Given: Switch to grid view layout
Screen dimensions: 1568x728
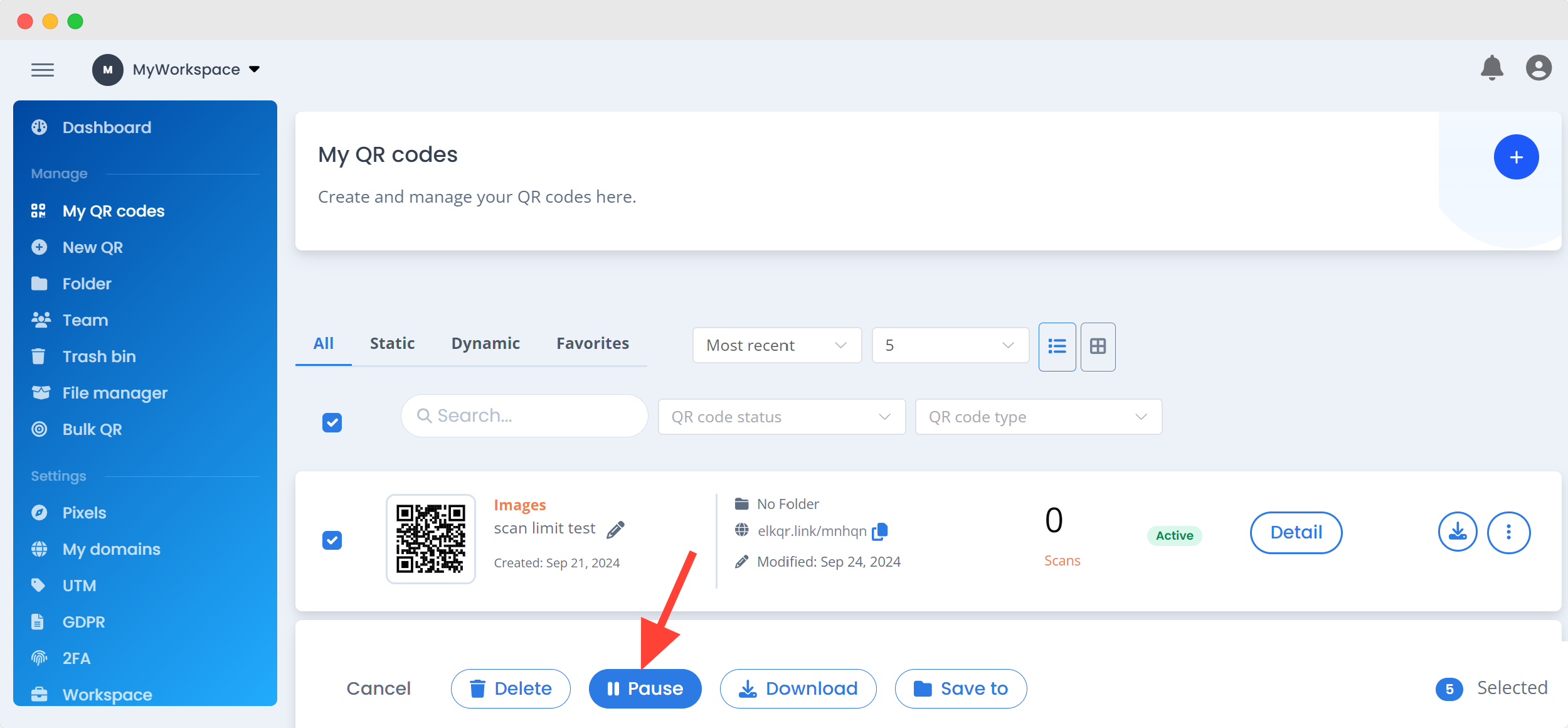Looking at the screenshot, I should 1098,346.
